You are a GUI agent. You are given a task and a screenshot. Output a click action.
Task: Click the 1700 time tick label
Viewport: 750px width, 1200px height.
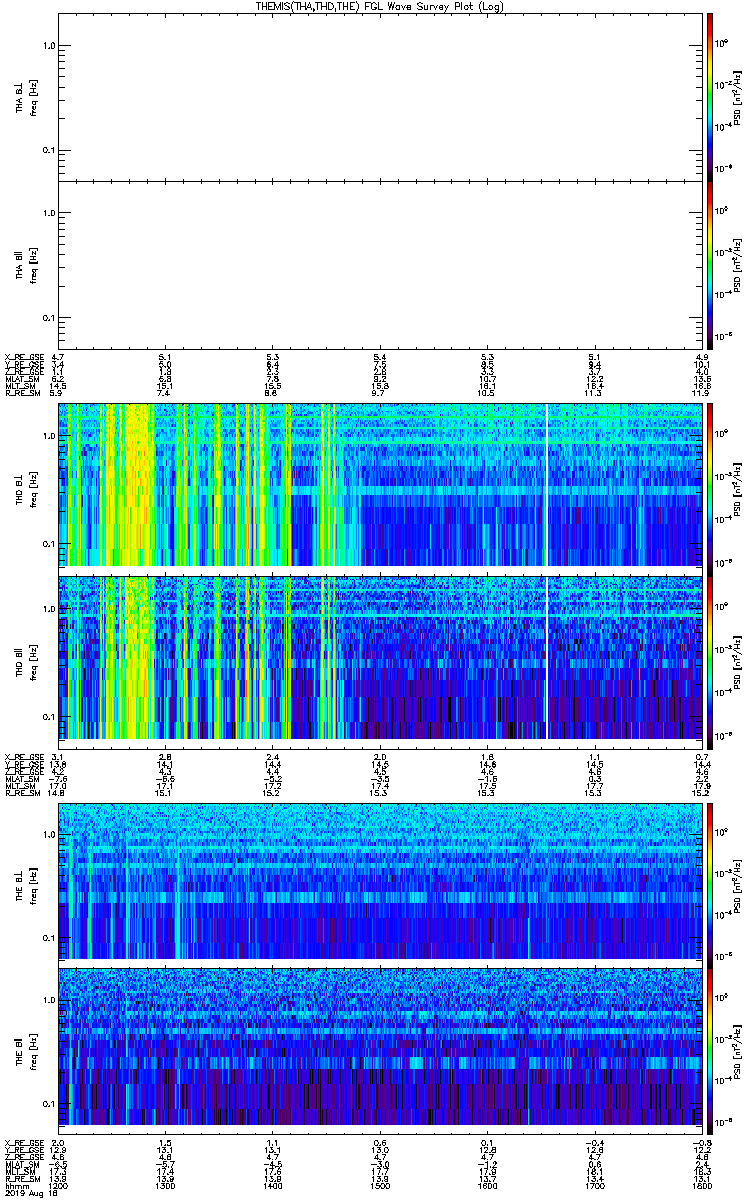[594, 1185]
